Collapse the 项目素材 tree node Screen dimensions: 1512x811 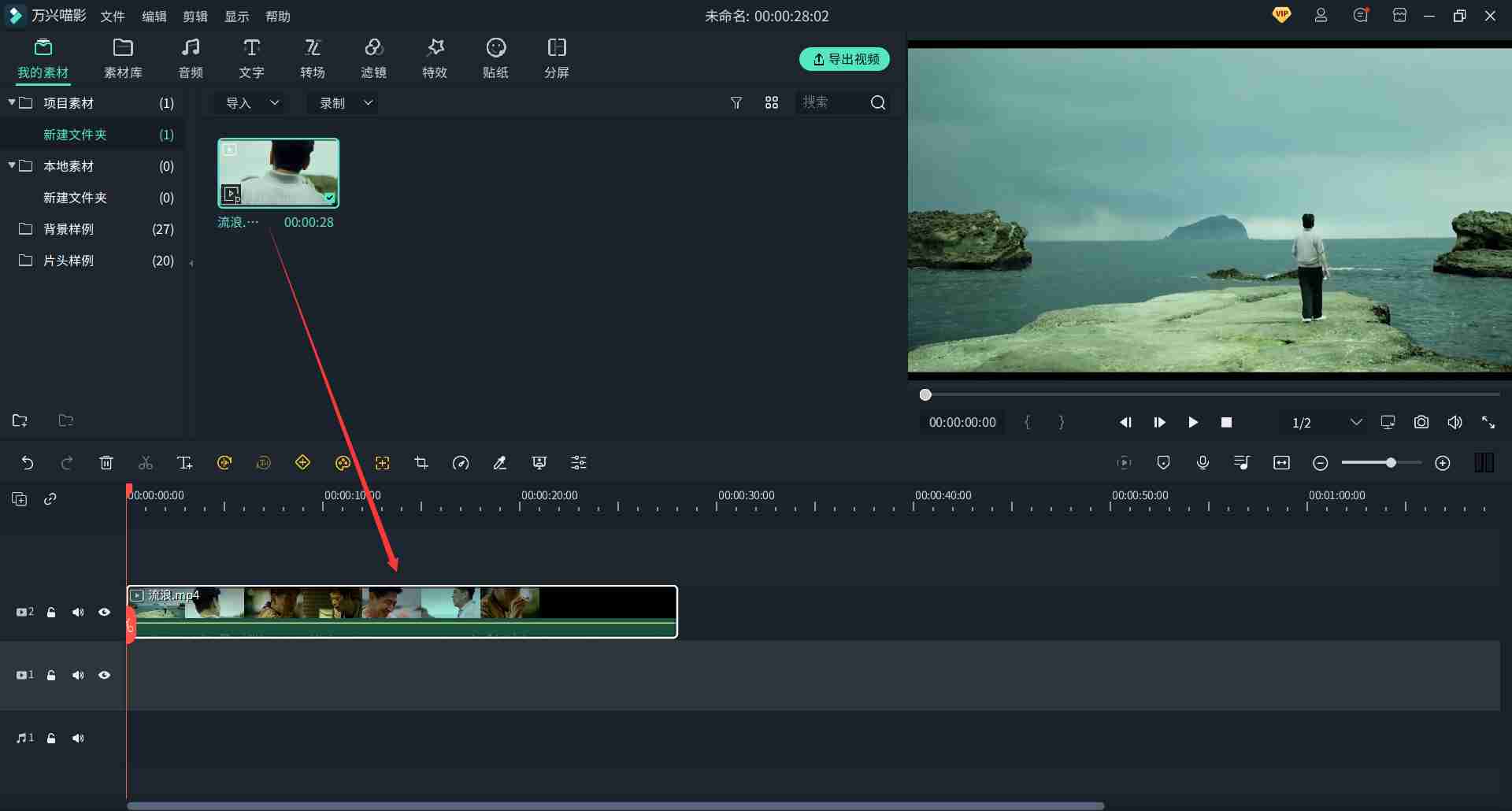[12, 102]
